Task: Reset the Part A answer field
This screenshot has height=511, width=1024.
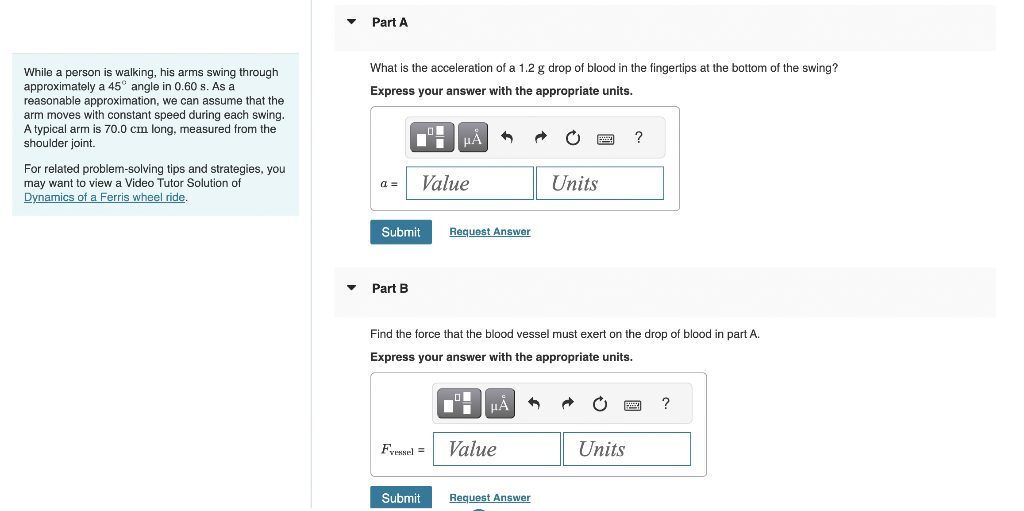Action: (x=573, y=138)
